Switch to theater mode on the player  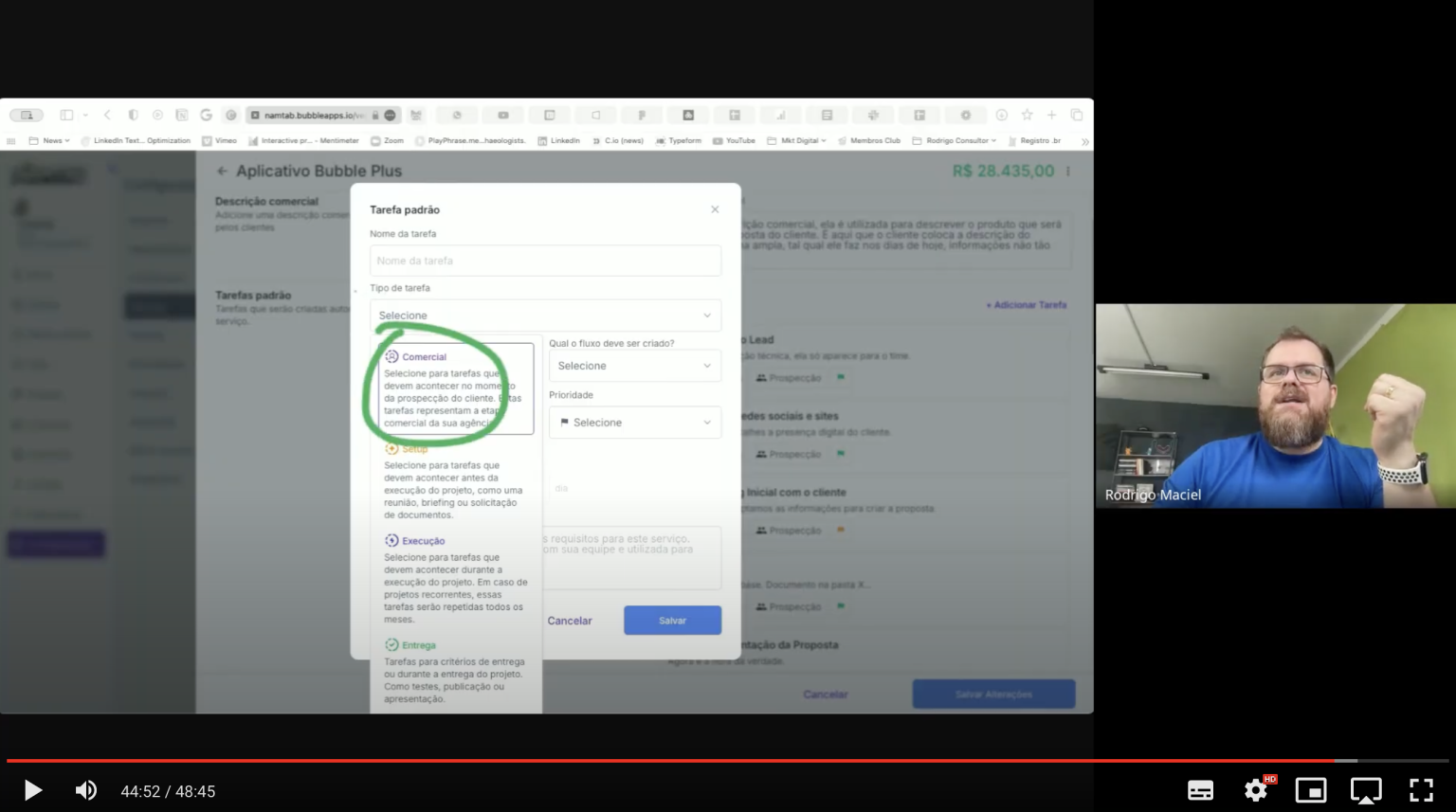pyautogui.click(x=1366, y=789)
